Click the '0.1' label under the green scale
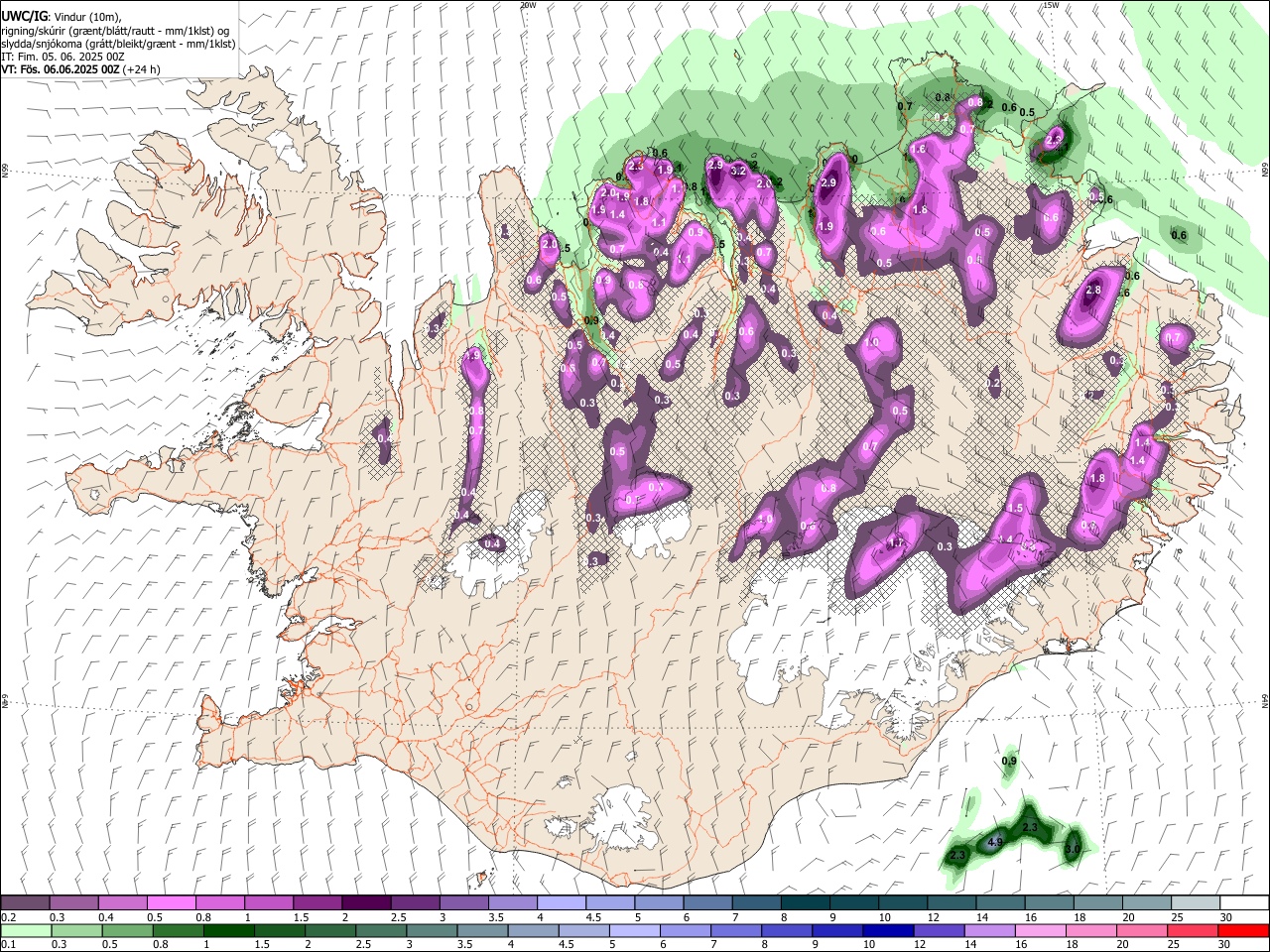This screenshot has width=1270, height=952. tap(8, 946)
